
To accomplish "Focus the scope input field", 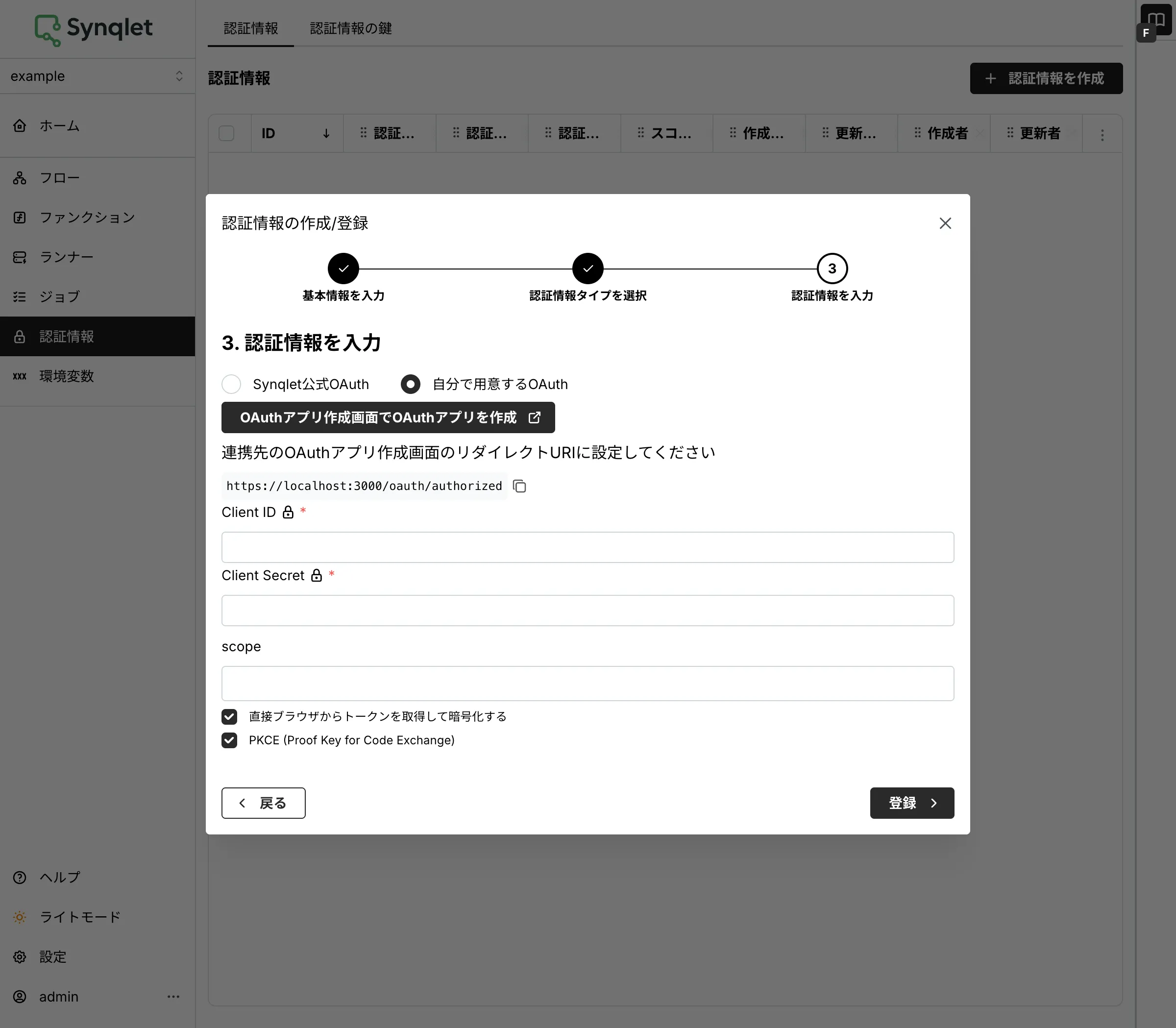I will tap(588, 683).
